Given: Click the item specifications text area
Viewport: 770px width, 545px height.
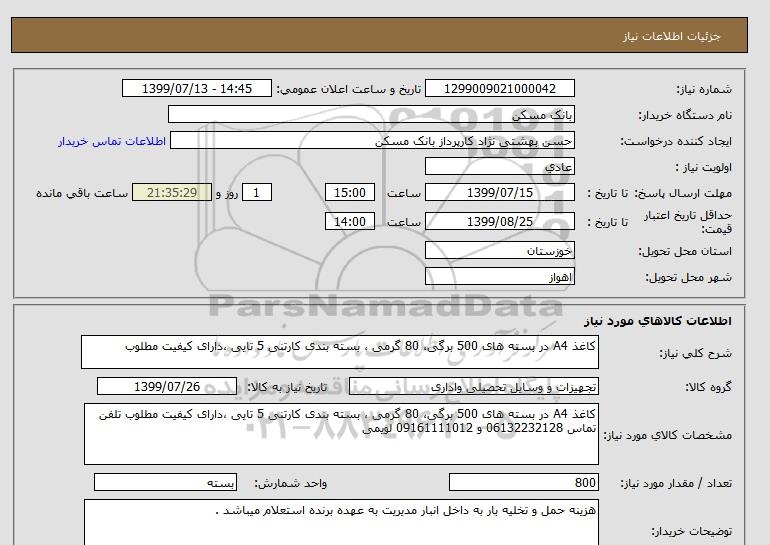Looking at the screenshot, I should pyautogui.click(x=340, y=434).
